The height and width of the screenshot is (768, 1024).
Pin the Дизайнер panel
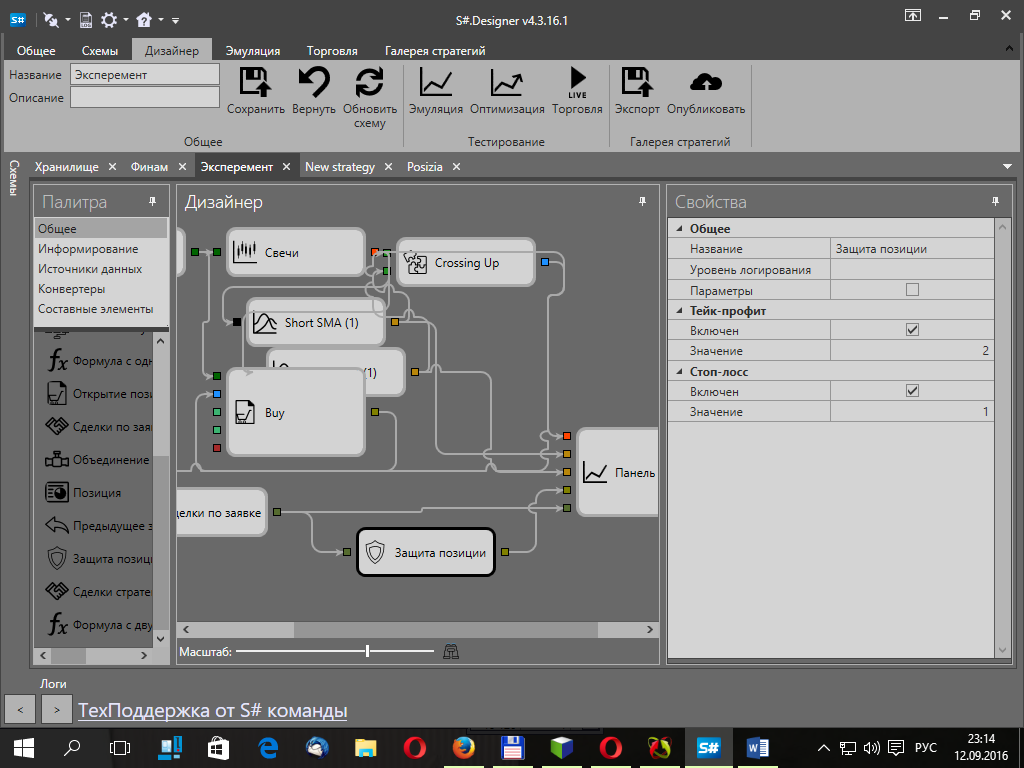[643, 202]
